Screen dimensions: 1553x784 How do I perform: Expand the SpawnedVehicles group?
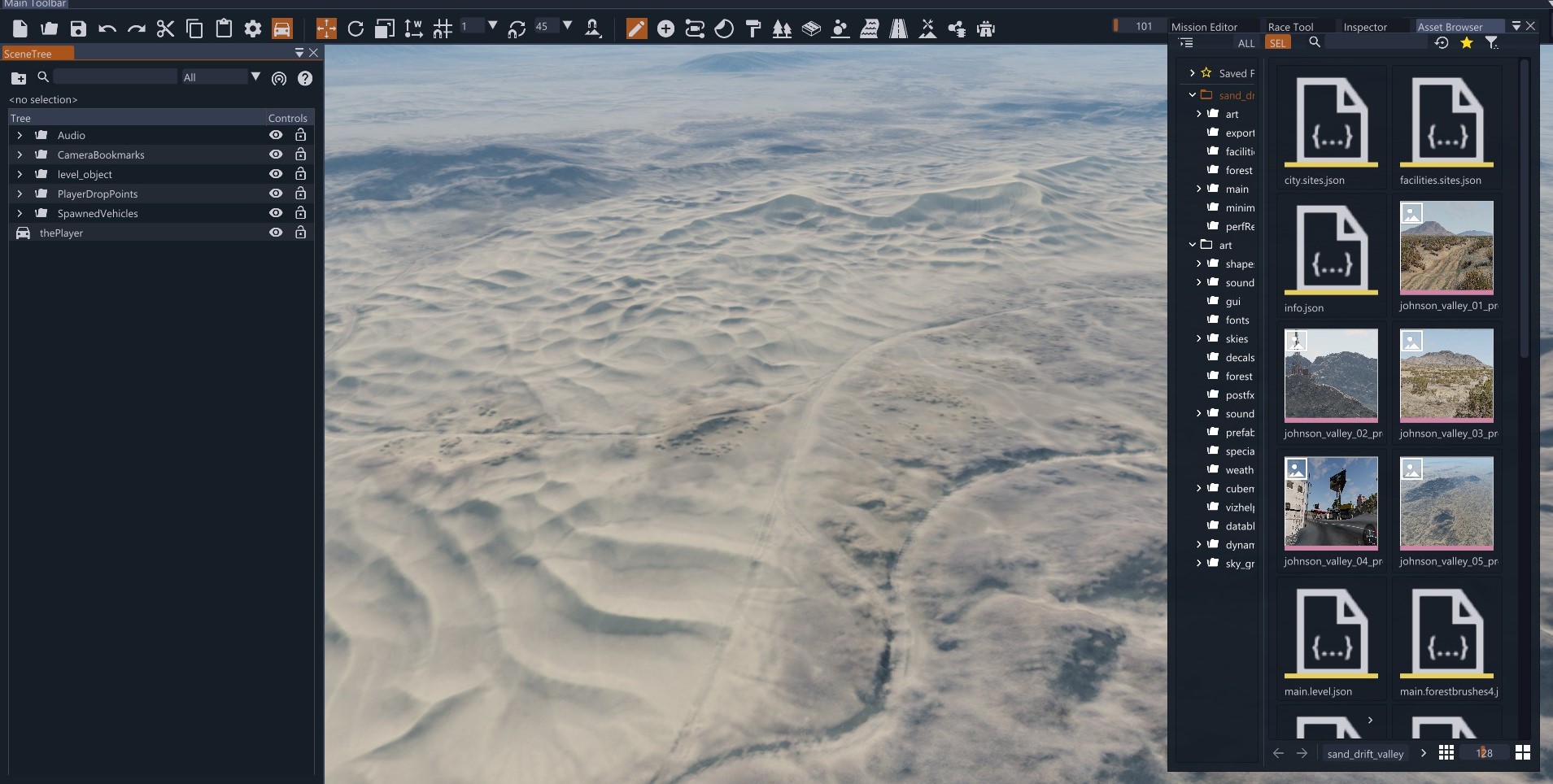(x=20, y=213)
